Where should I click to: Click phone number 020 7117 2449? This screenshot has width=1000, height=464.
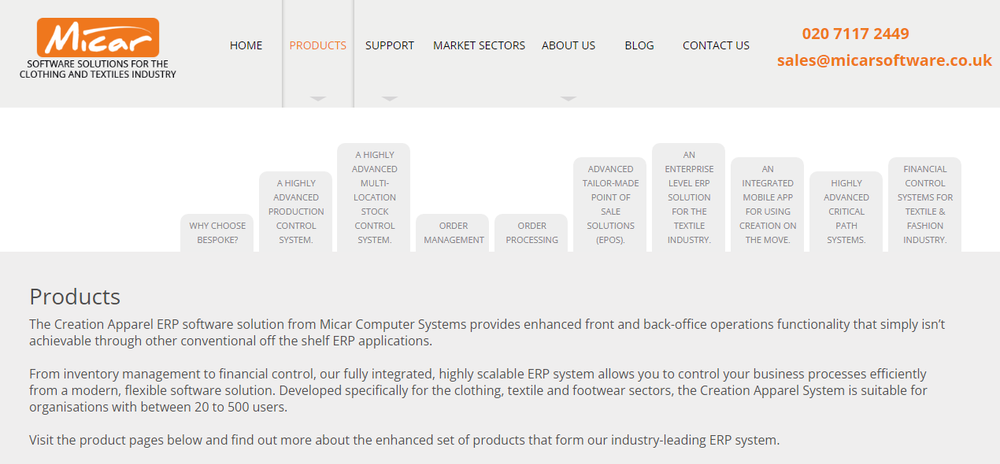855,34
